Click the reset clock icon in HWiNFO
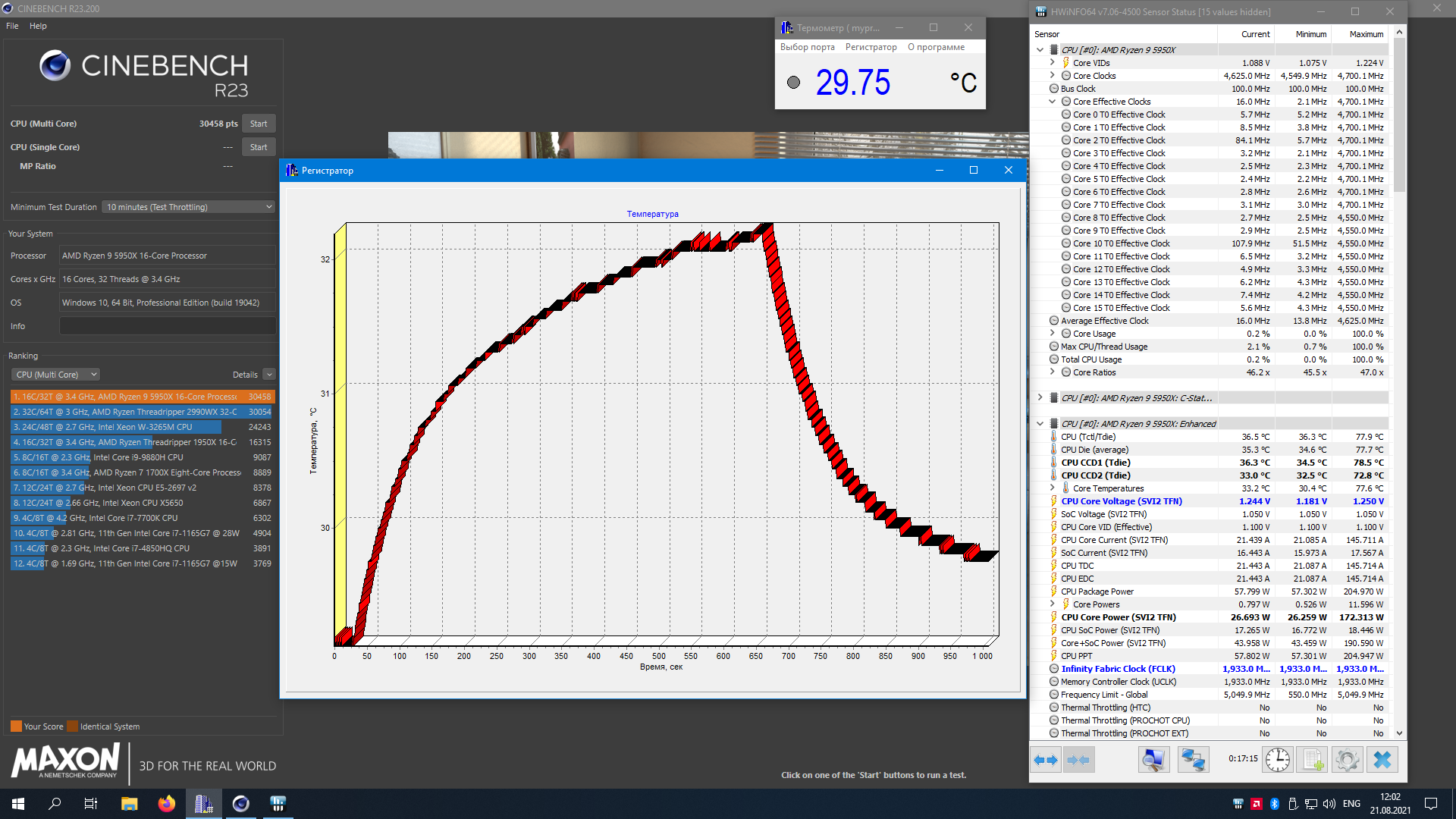Screen dimensions: 1456x819 pos(1277,759)
